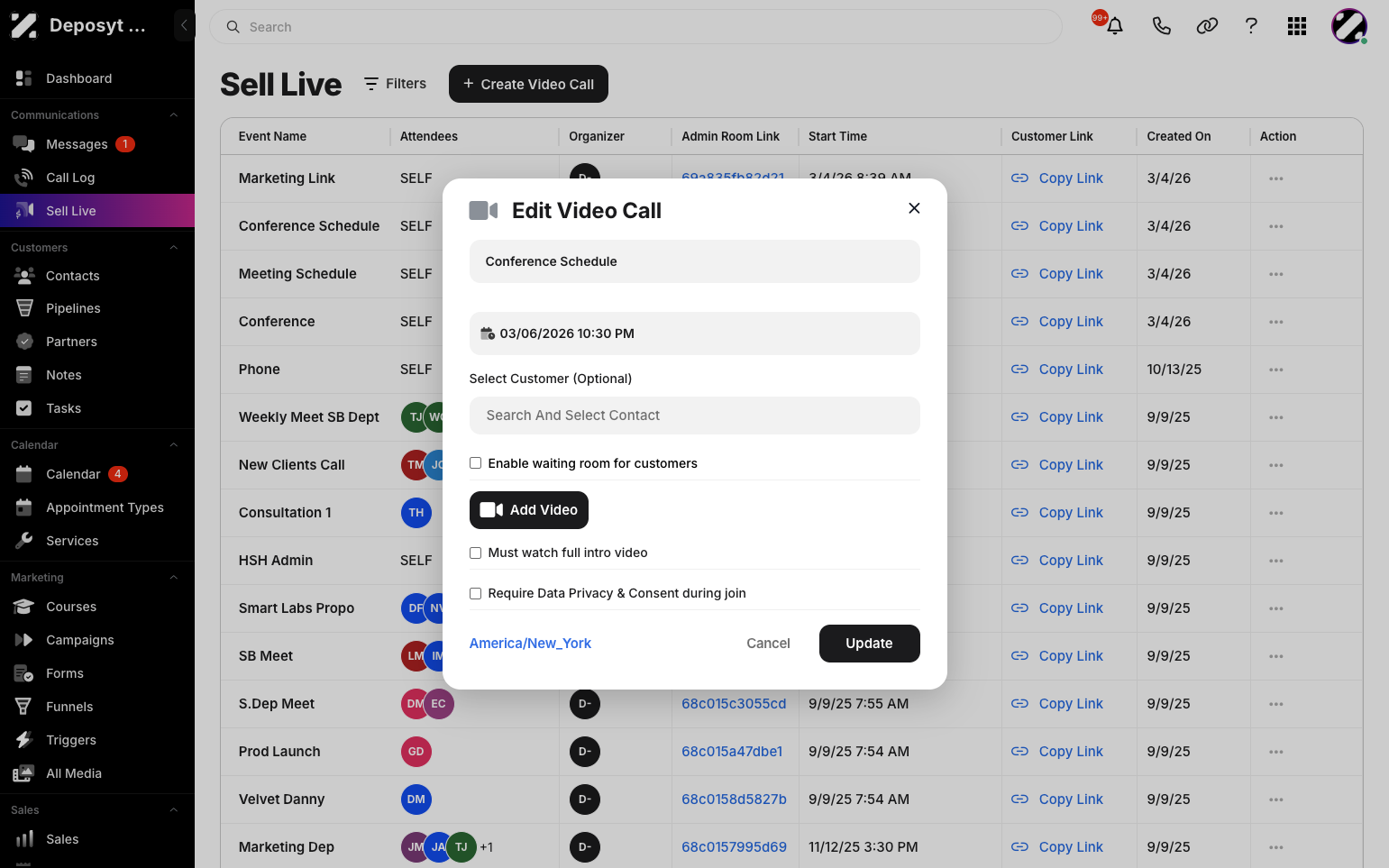This screenshot has width=1389, height=868.
Task: Open the user profile avatar
Action: [x=1349, y=26]
